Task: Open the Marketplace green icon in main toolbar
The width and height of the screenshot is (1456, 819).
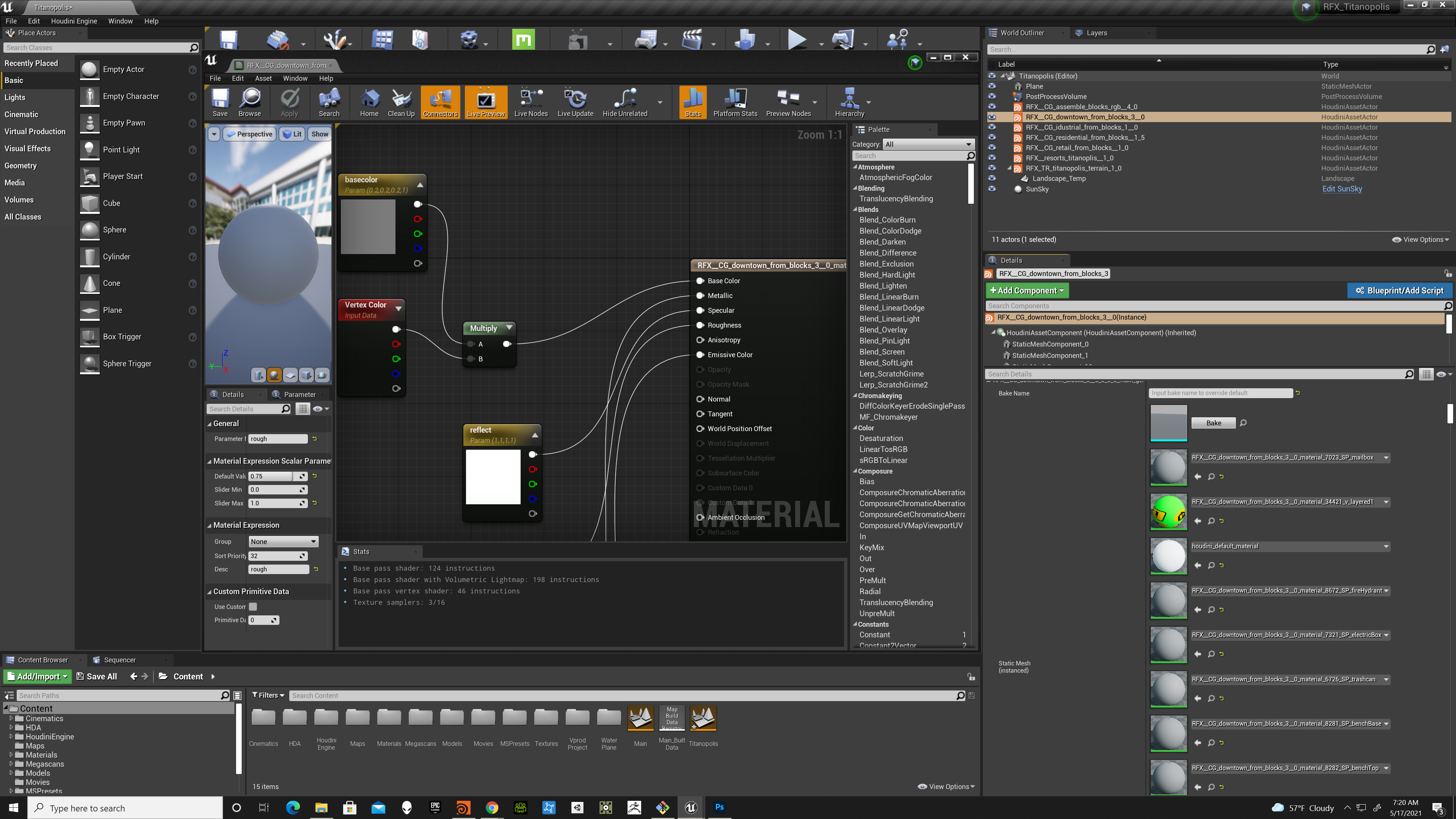Action: 523,39
